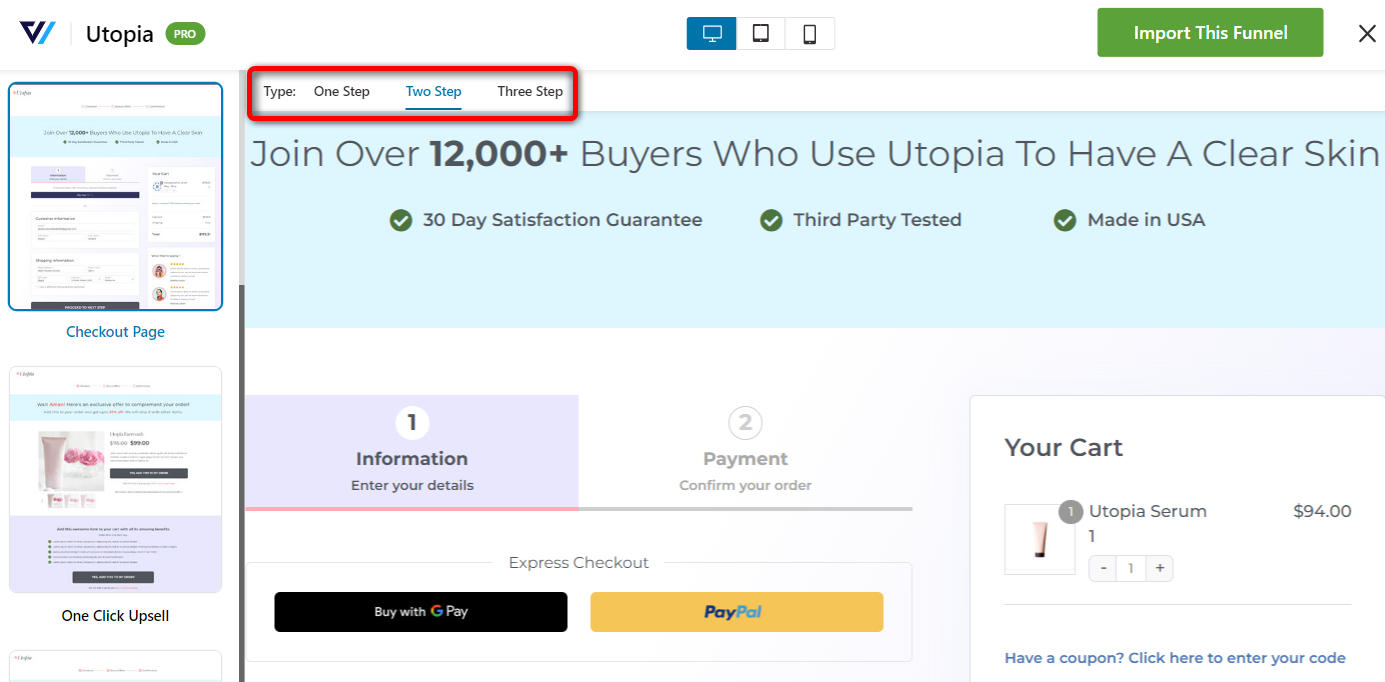The image size is (1385, 682).
Task: Select the One Step type
Action: [342, 91]
